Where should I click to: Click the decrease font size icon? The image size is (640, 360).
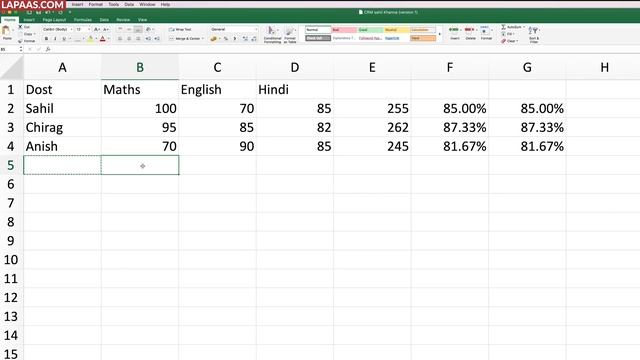(x=106, y=29)
